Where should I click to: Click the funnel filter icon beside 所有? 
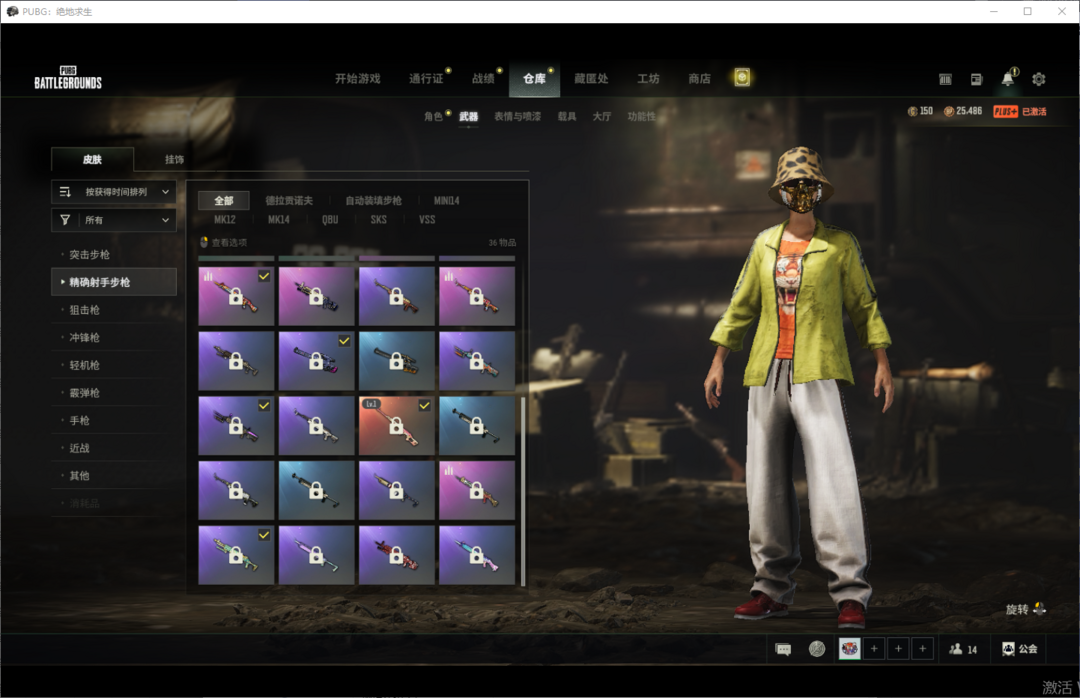click(x=65, y=220)
